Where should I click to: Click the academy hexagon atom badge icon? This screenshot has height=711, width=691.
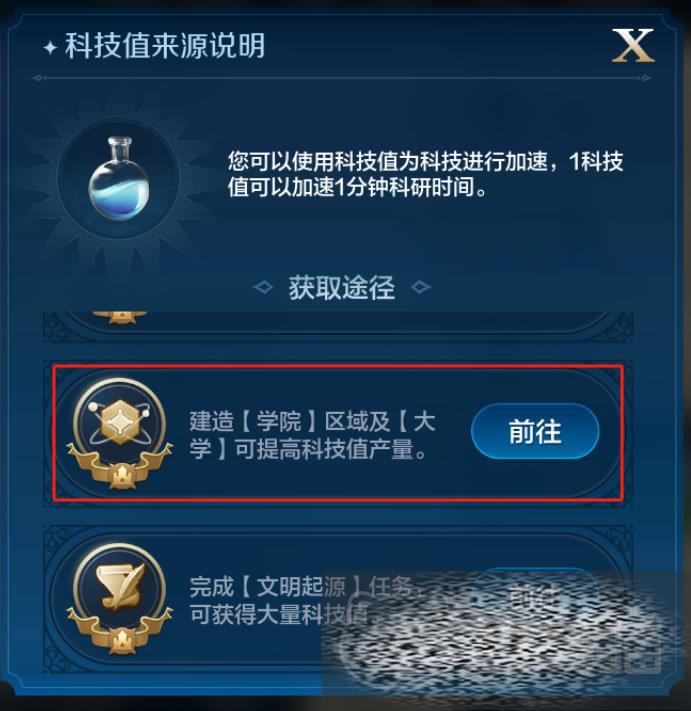click(120, 422)
